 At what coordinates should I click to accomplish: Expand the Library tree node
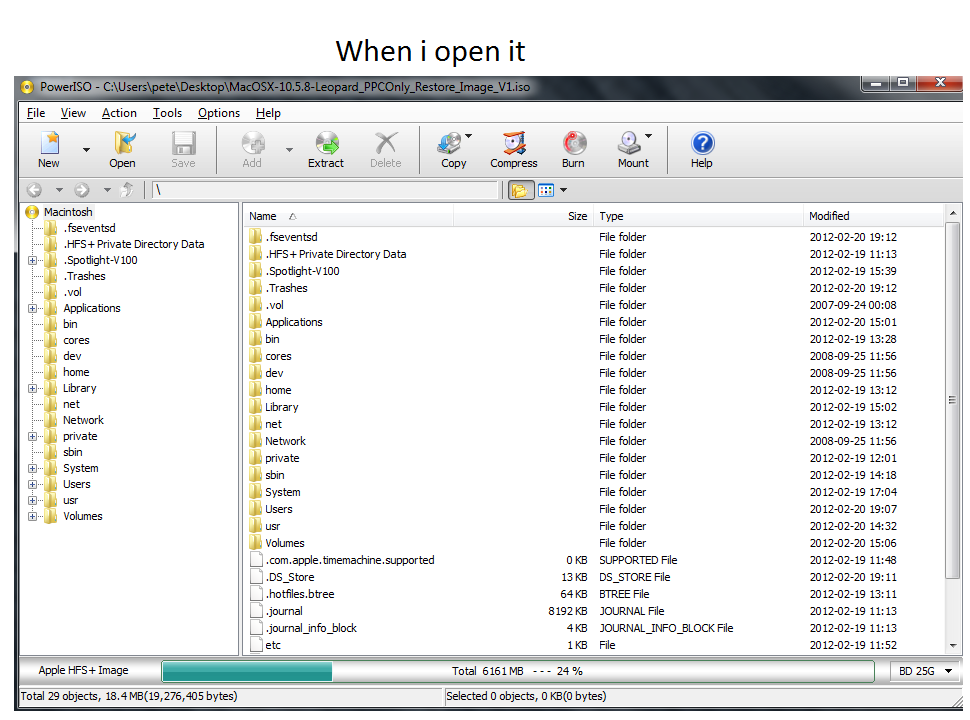pos(32,388)
